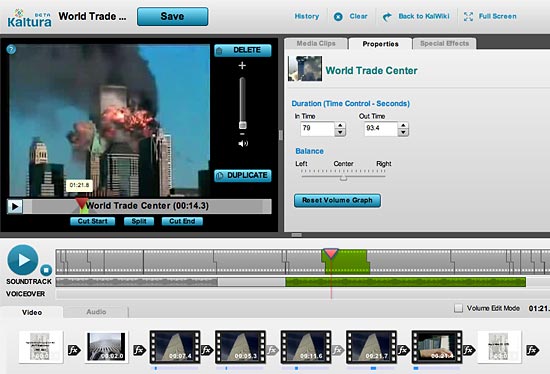Mute audio with the speaker icon
Image resolution: width=550 pixels, height=374 pixels.
pos(243,143)
